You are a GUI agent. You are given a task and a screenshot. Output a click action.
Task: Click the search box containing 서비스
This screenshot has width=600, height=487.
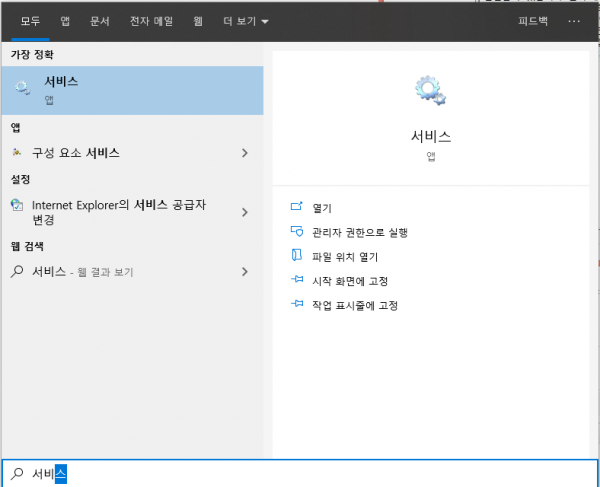pos(300,474)
